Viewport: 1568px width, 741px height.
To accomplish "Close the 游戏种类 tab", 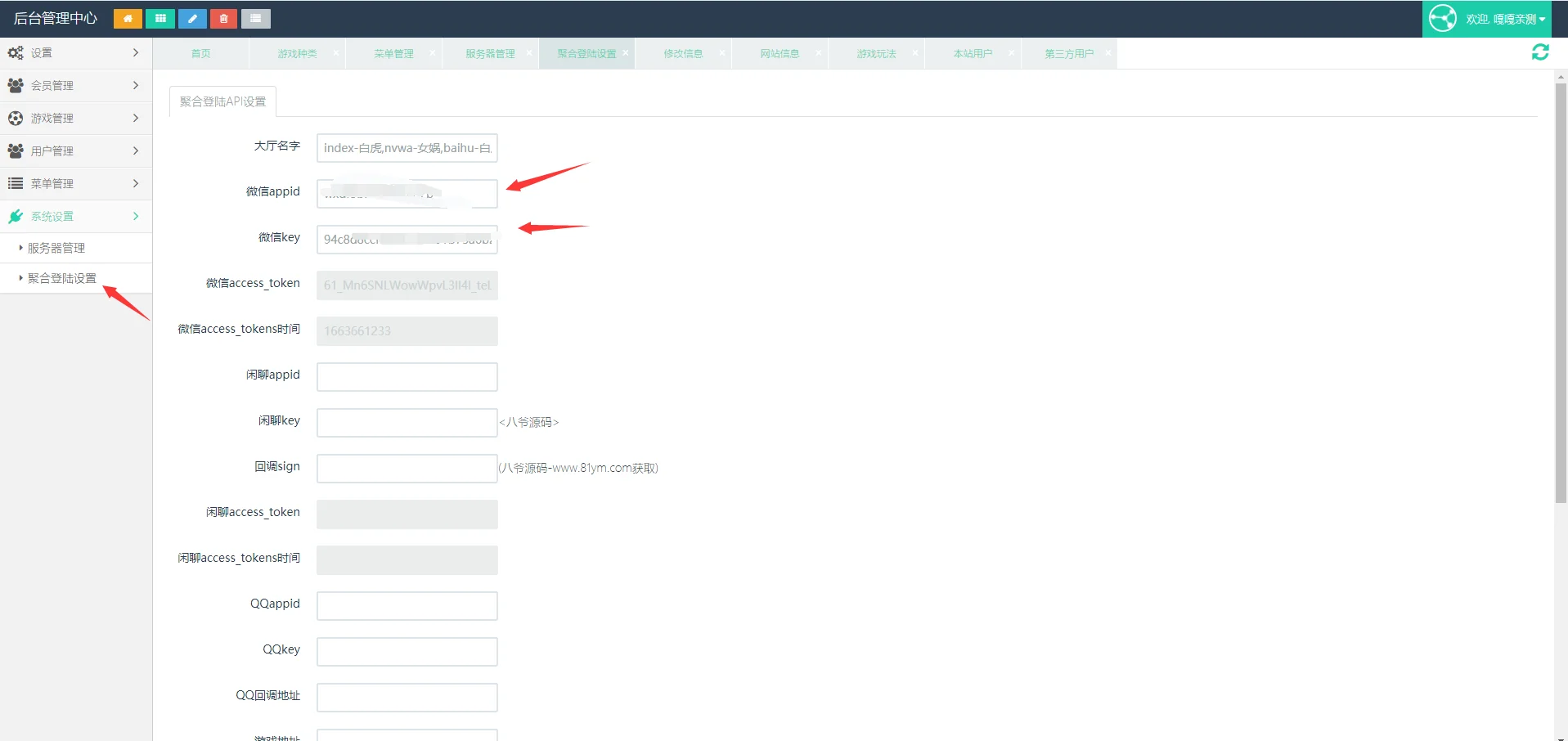I will (x=335, y=53).
